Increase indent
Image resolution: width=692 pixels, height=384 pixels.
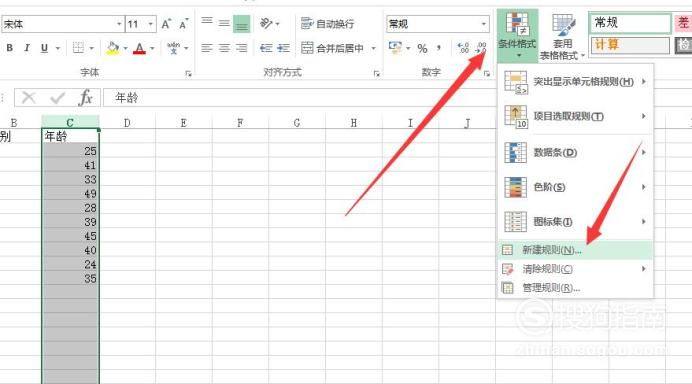pos(283,48)
